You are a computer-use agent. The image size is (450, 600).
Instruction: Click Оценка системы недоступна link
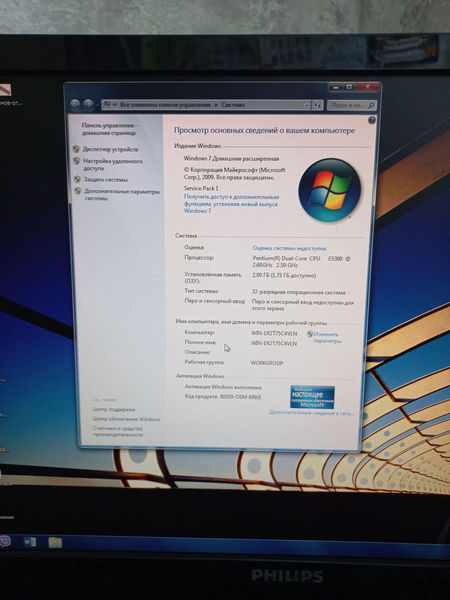point(289,248)
